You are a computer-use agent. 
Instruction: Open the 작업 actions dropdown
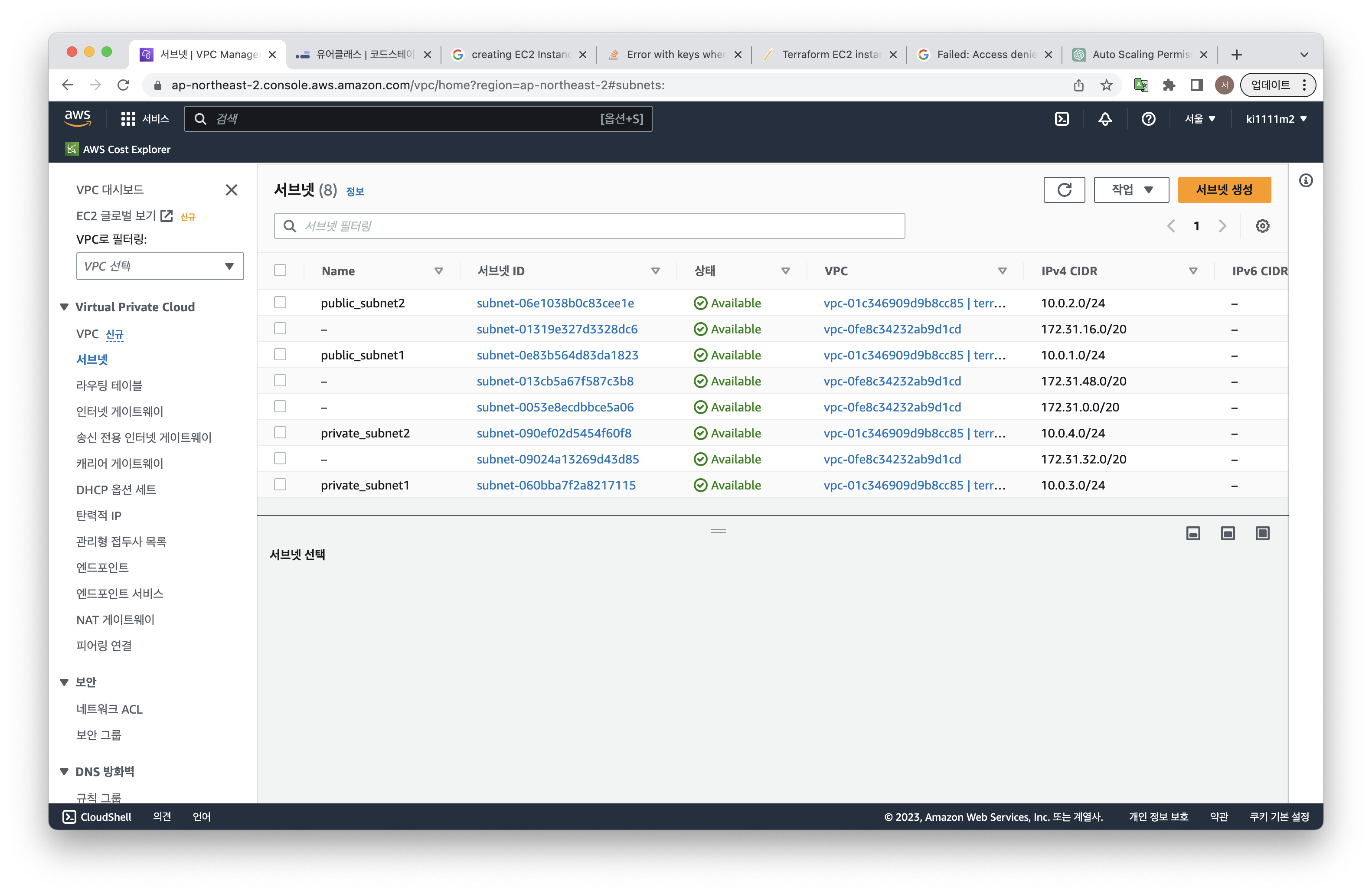click(1131, 189)
